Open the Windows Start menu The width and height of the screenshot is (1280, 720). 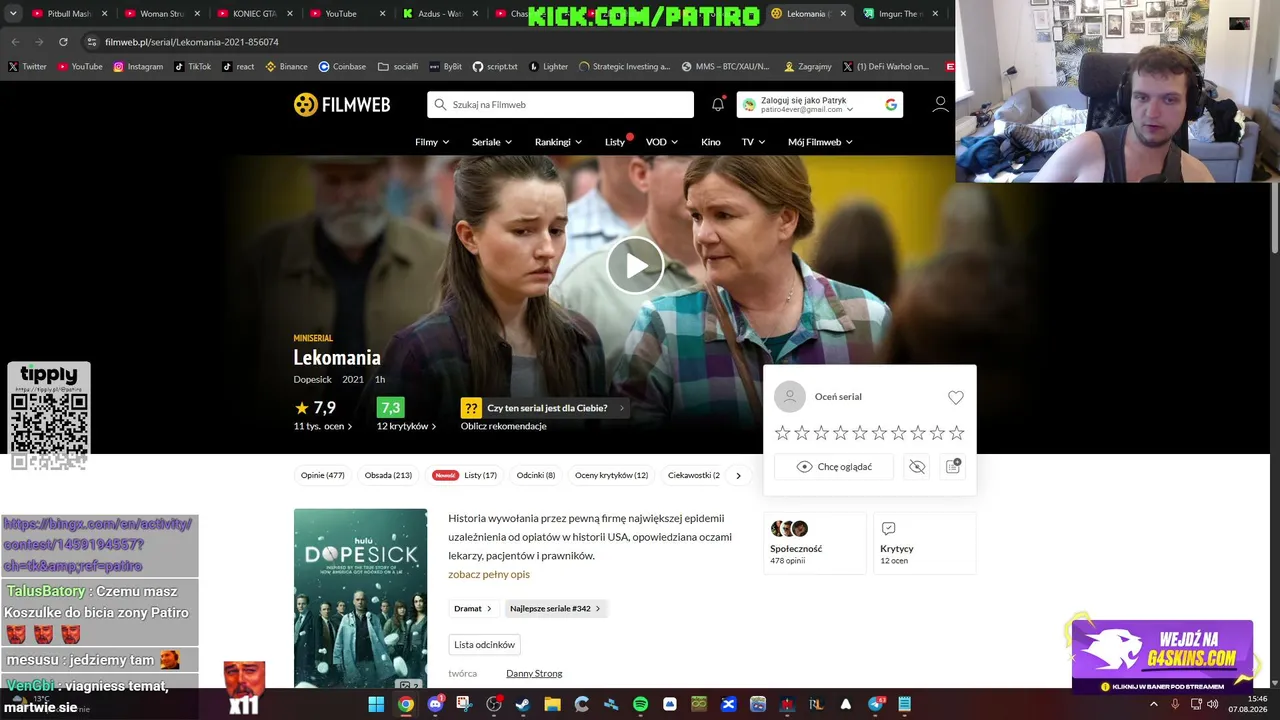coord(376,704)
